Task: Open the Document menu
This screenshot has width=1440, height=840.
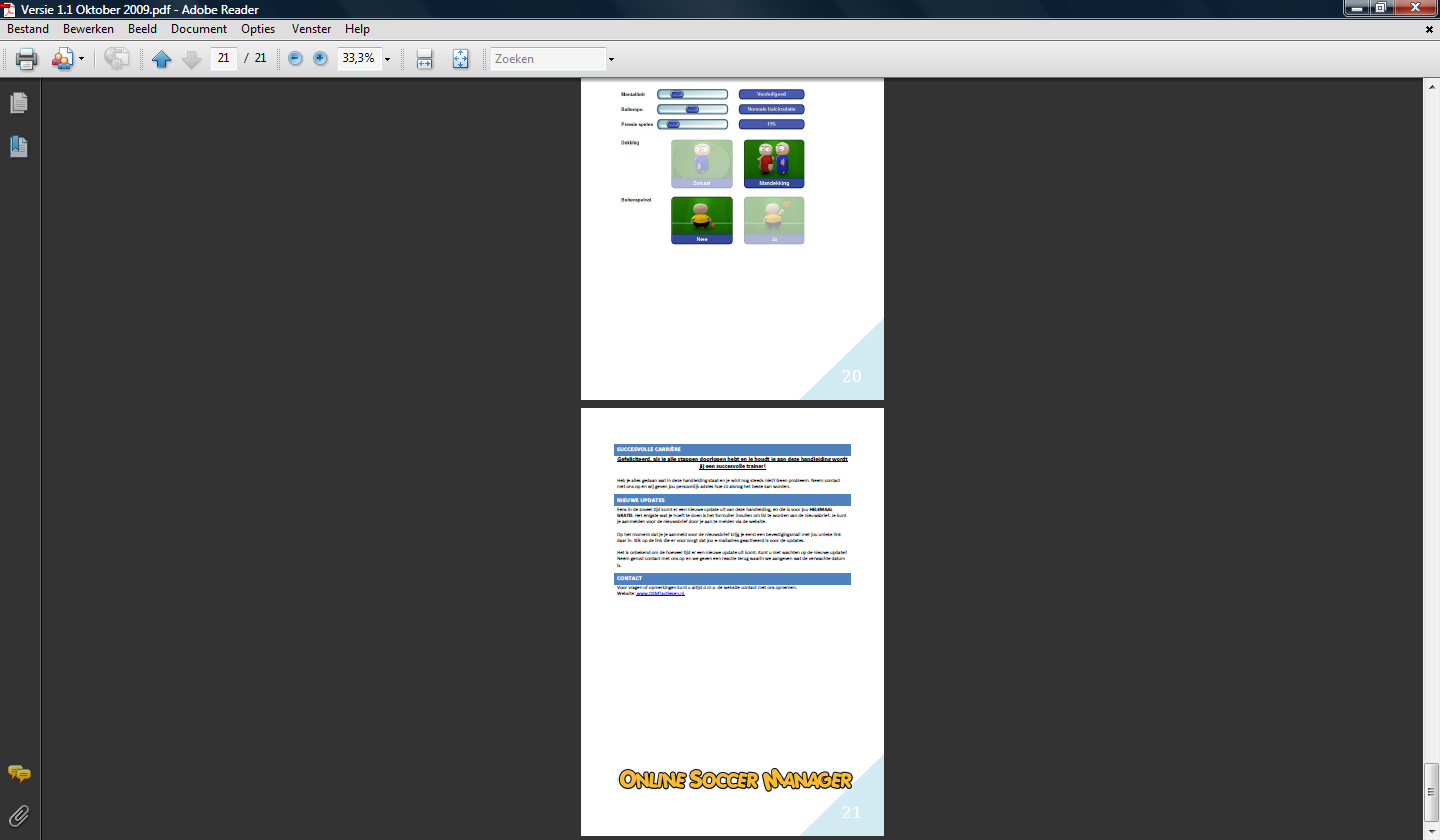Action: tap(199, 29)
